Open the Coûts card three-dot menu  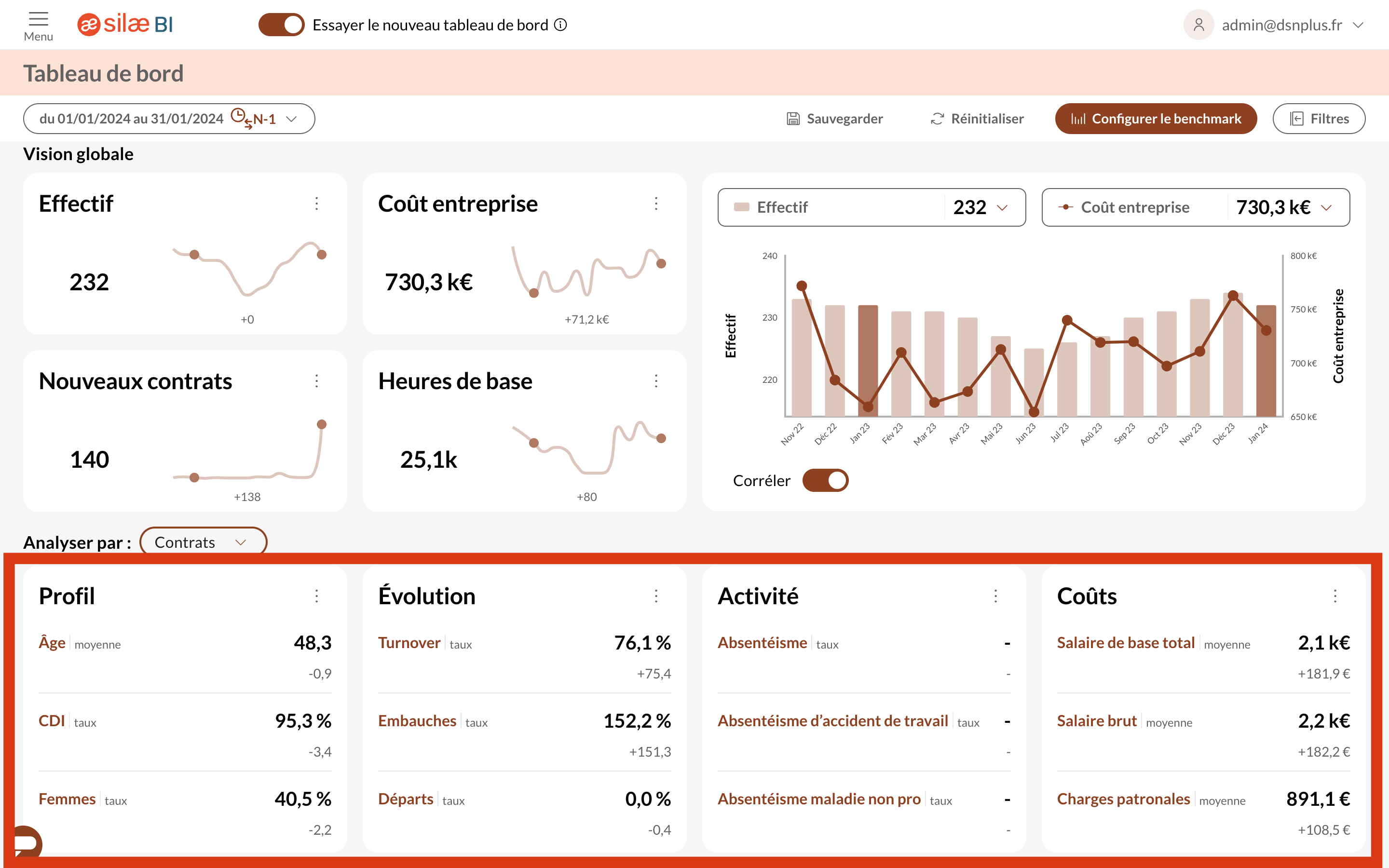pyautogui.click(x=1335, y=596)
